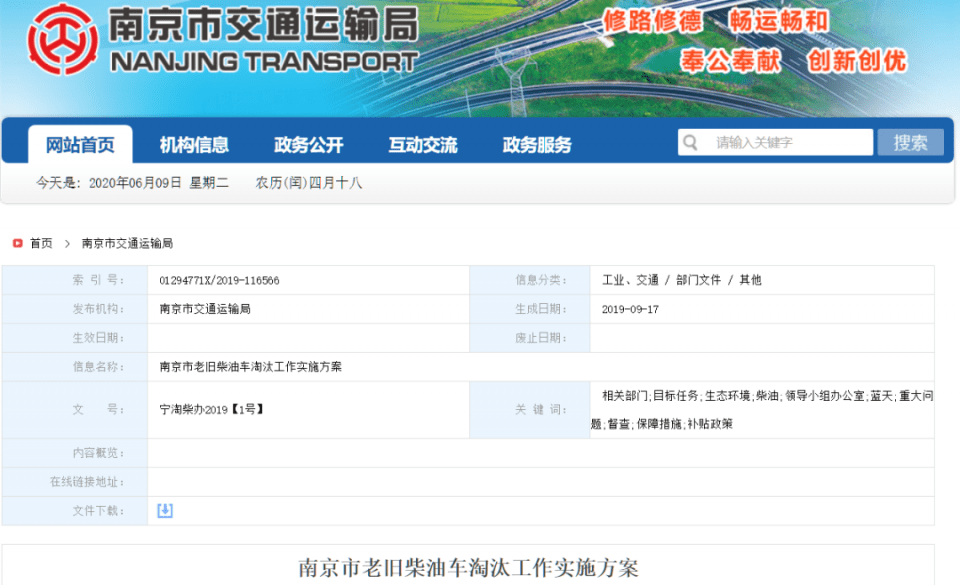The image size is (960, 585).
Task: Click the 信息分类 value 工业、交通
Action: [x=630, y=280]
